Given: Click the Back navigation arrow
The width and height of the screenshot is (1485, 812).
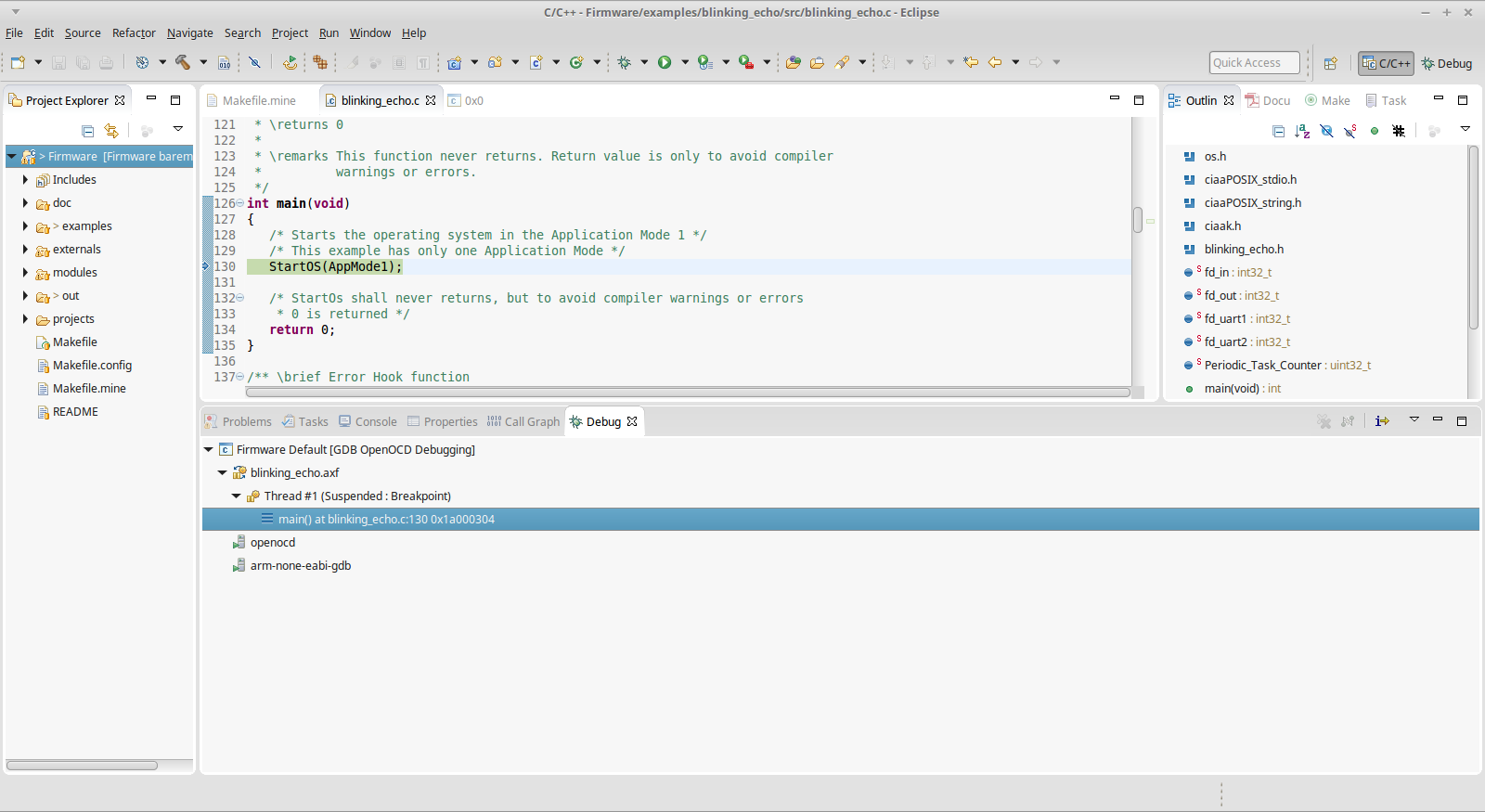Looking at the screenshot, I should [x=995, y=62].
